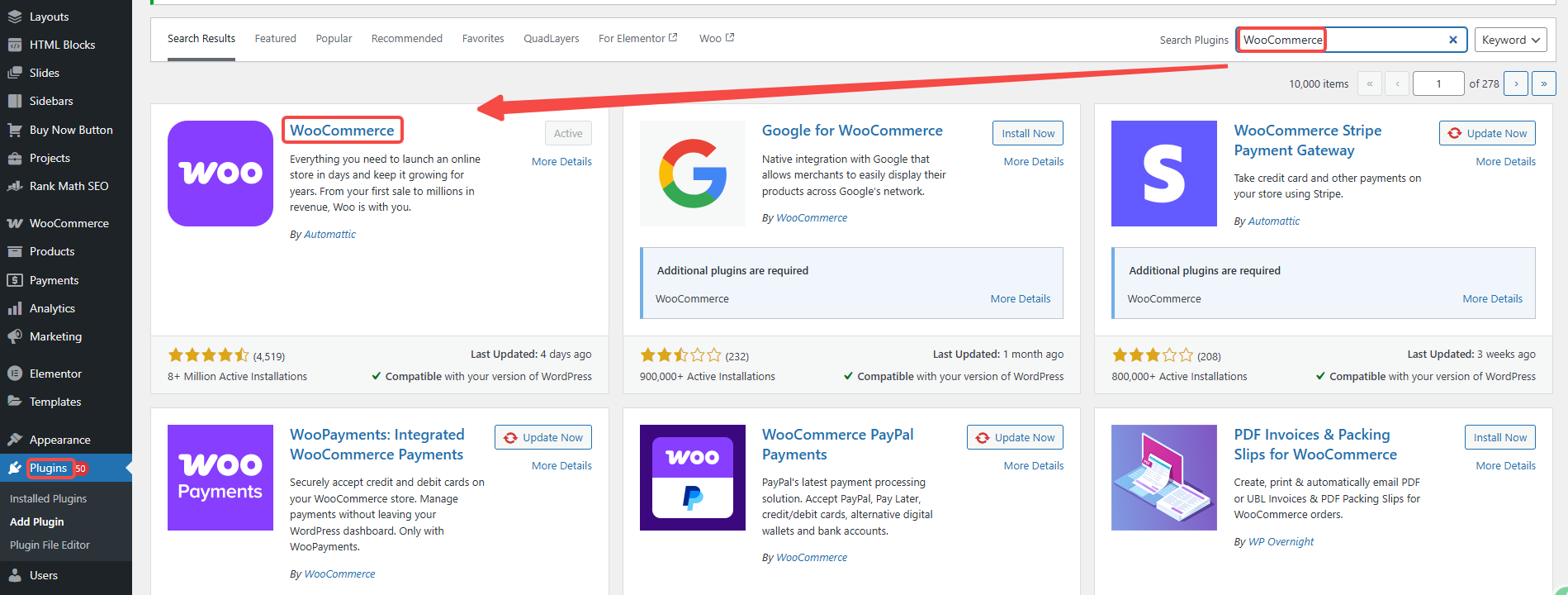The image size is (1568, 595).
Task: Open WooPayments: Integrated WooCommerce Payments title
Action: pos(377,445)
